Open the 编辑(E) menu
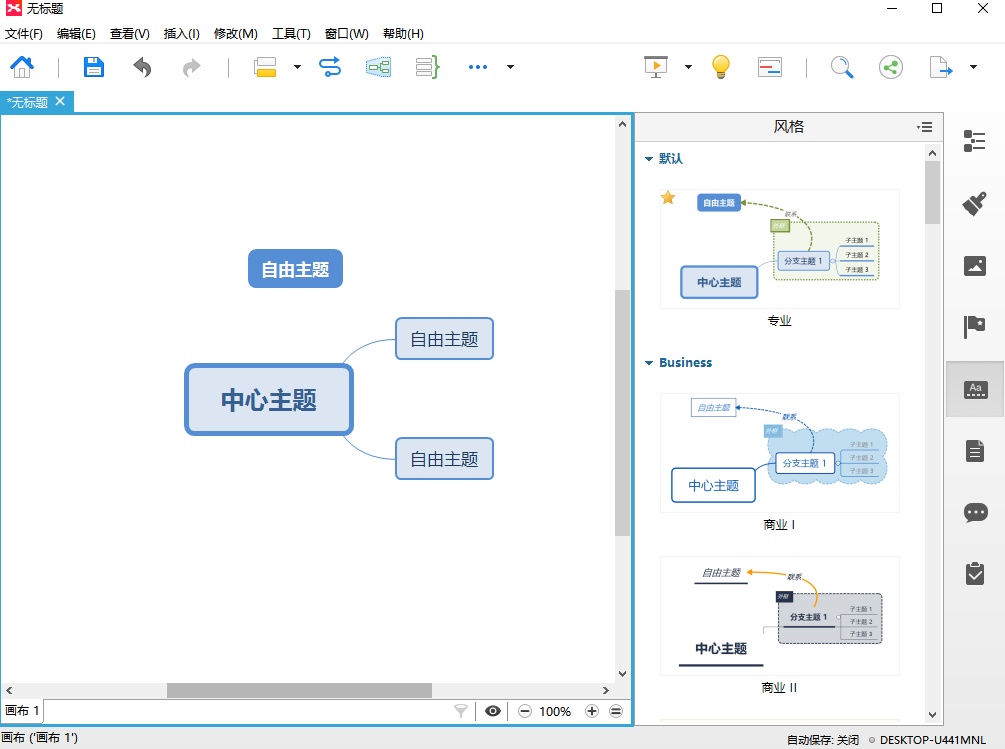The image size is (1005, 749). pyautogui.click(x=76, y=34)
